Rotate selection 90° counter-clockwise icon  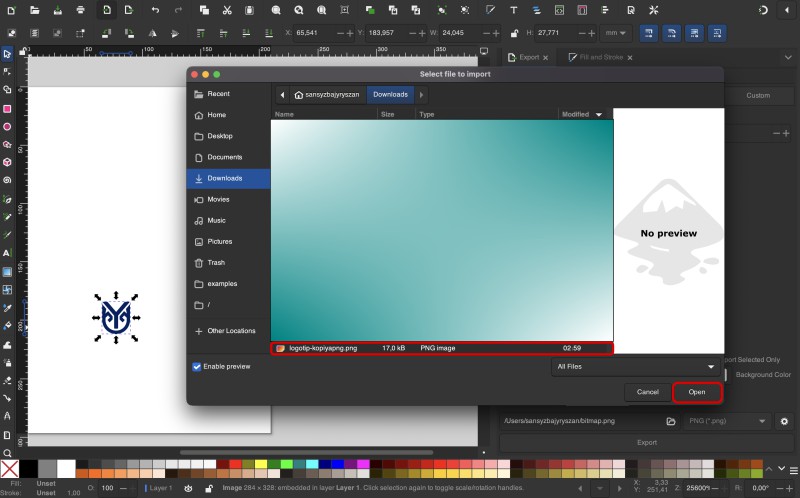[106, 33]
